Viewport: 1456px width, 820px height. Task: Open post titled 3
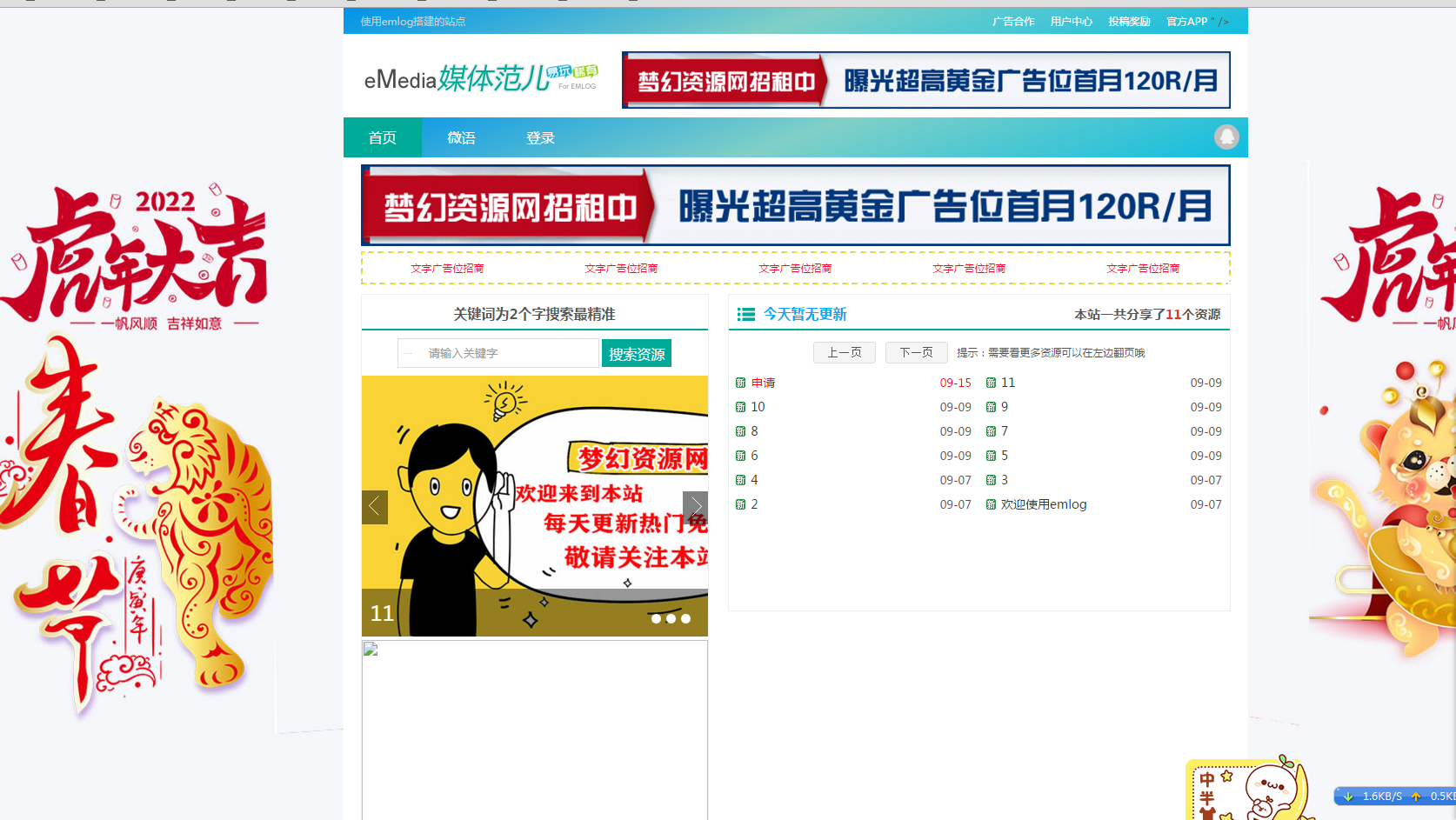(1005, 480)
